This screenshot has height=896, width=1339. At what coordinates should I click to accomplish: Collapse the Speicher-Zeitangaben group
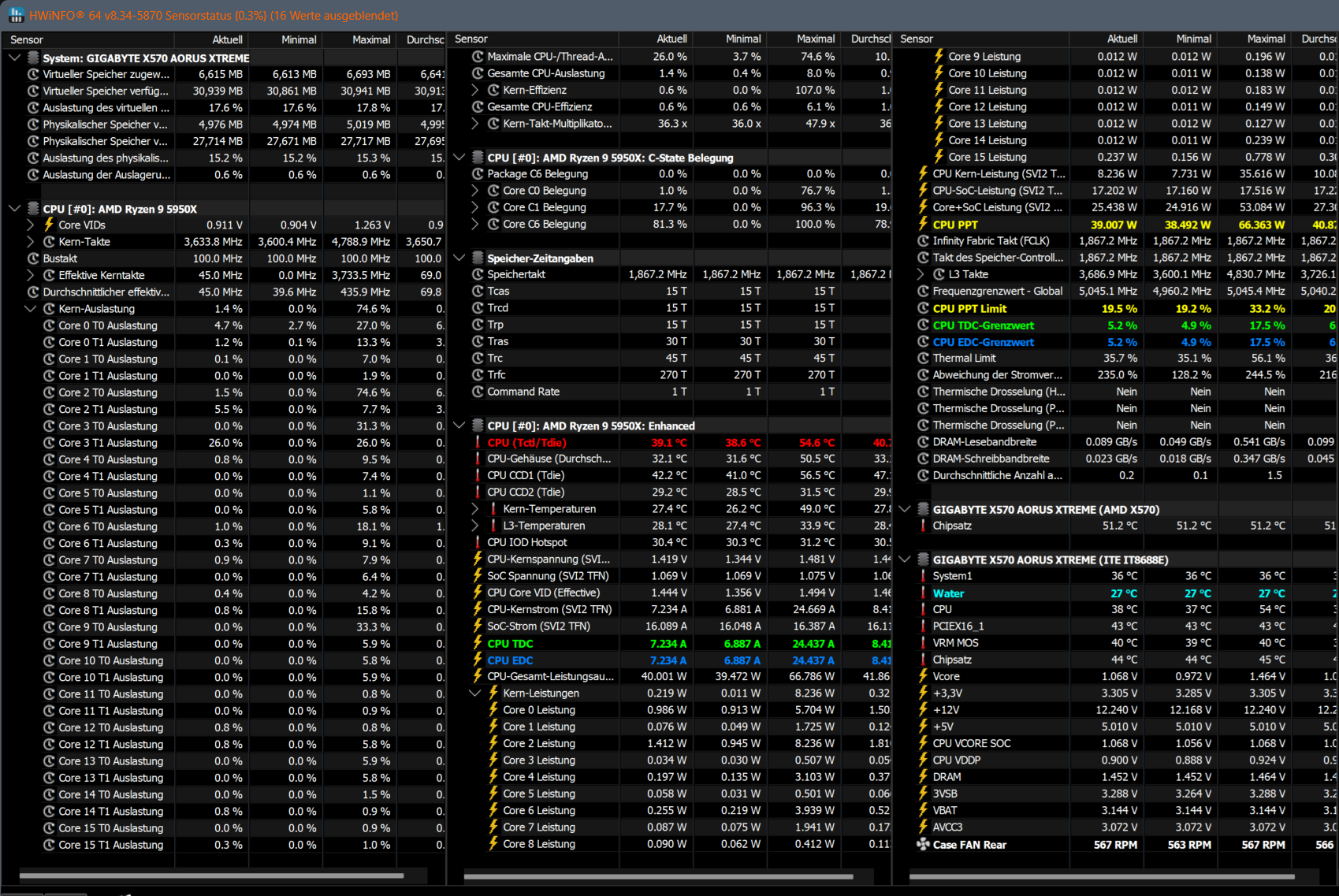point(459,258)
